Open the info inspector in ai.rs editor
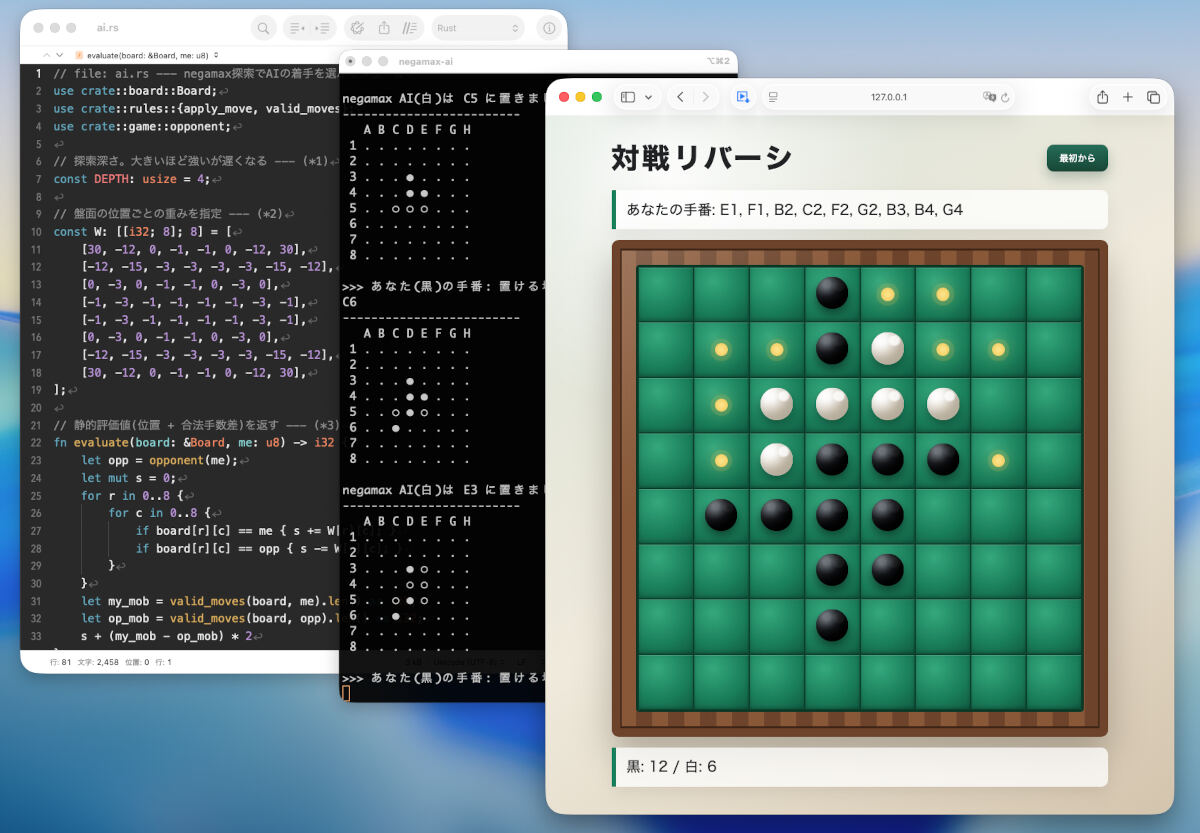This screenshot has height=833, width=1200. click(x=549, y=28)
